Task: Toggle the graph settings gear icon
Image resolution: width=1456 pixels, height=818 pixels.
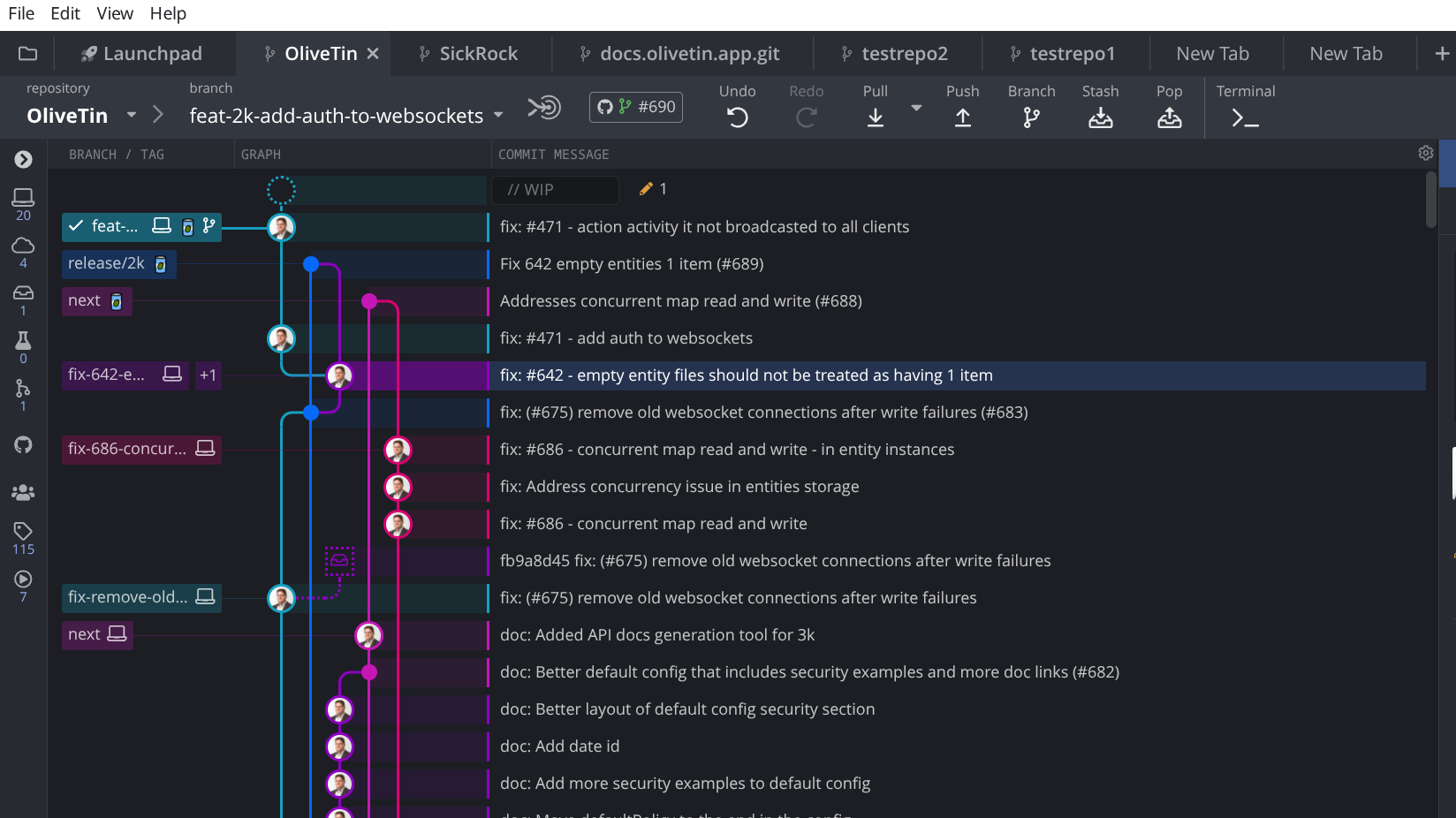Action: [x=1425, y=152]
